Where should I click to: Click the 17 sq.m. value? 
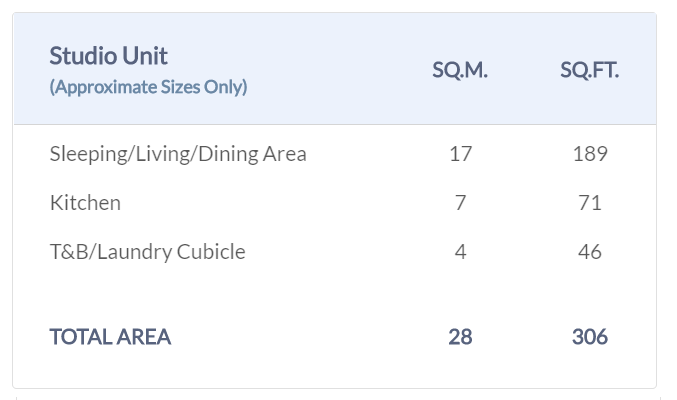tap(460, 154)
